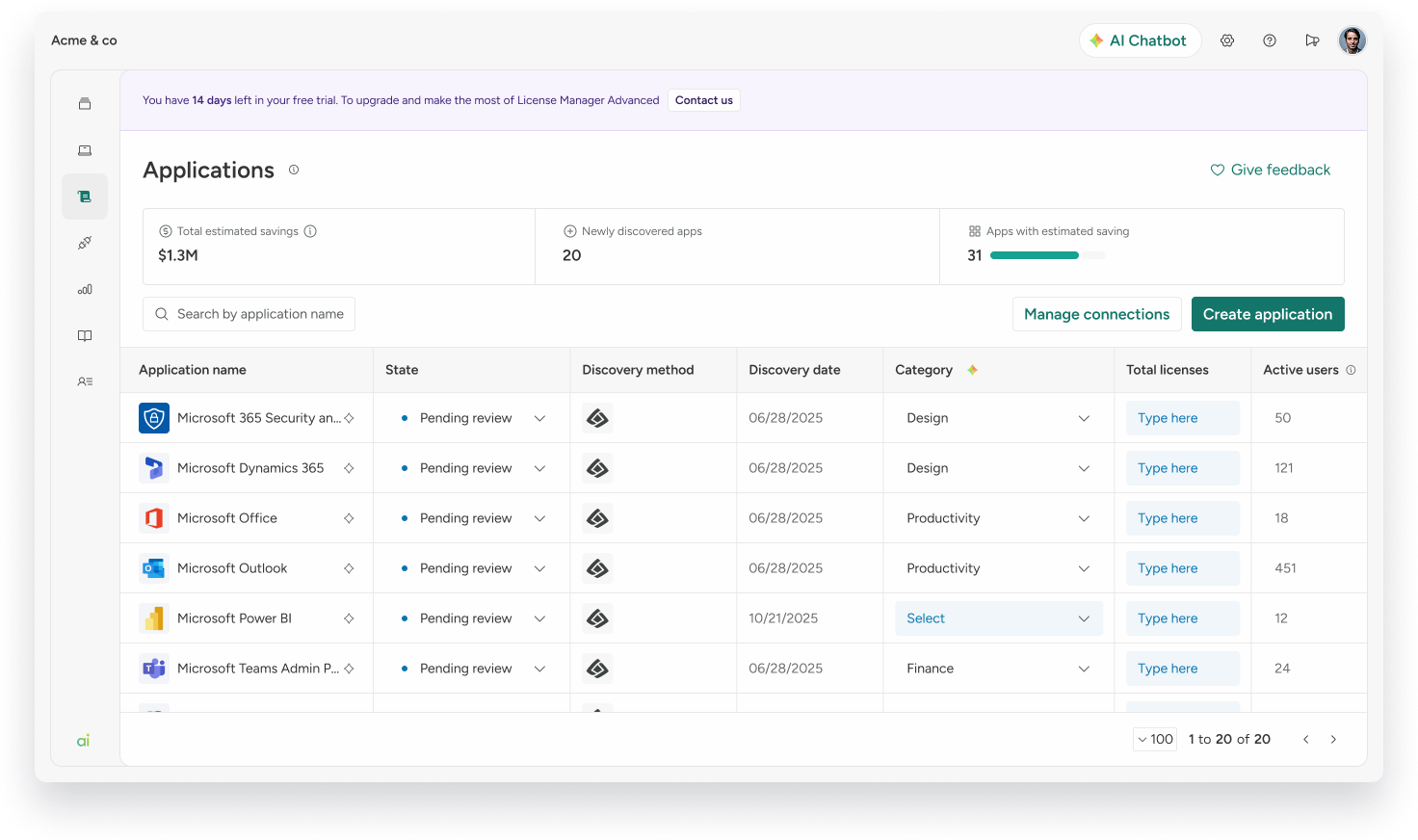The width and height of the screenshot is (1418, 840).
Task: Click discovery method icon in Microsoft Dynamics 365 row
Action: point(598,468)
